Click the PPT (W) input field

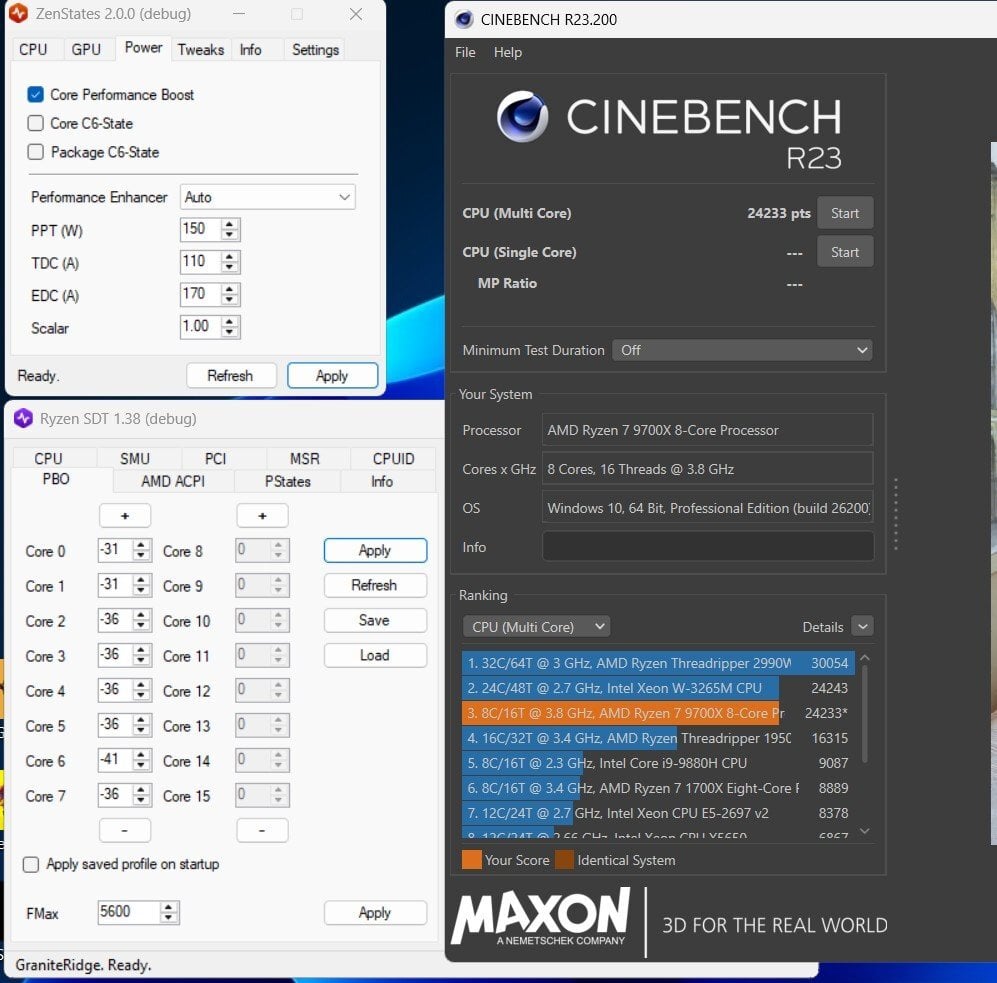pyautogui.click(x=201, y=230)
